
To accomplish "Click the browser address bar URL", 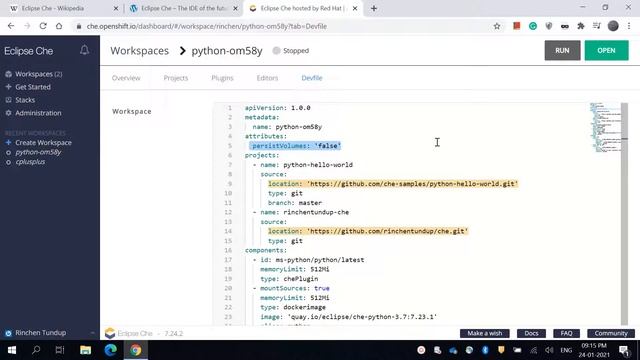I will 207,26.
